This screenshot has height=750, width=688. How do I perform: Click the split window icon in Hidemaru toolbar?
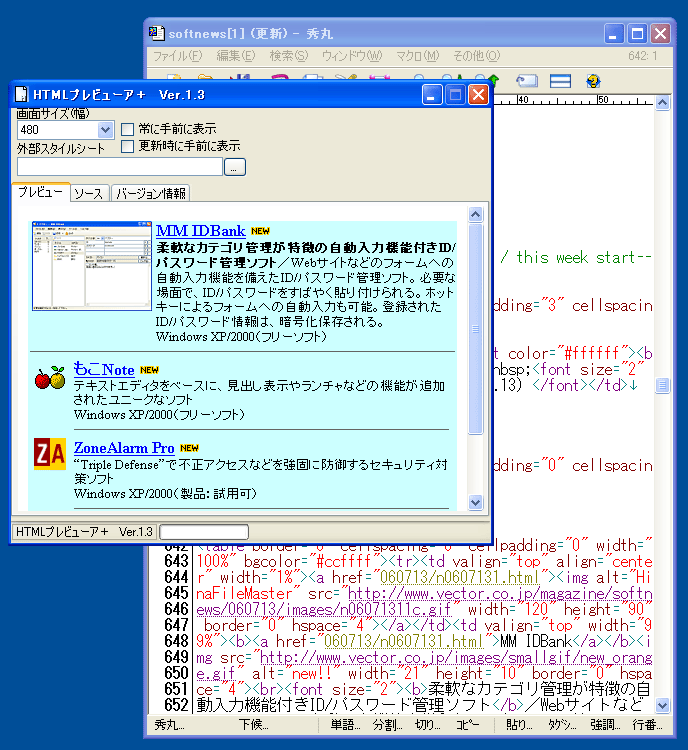click(x=560, y=81)
